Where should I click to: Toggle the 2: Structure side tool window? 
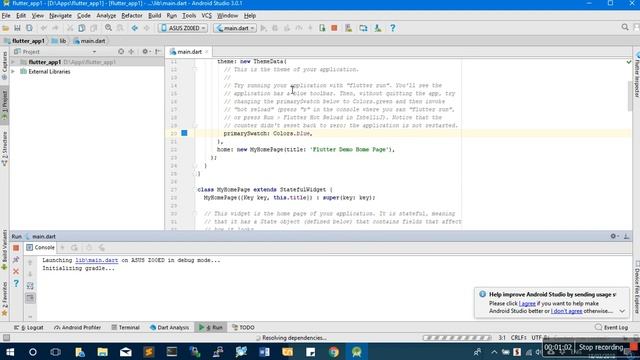4,149
